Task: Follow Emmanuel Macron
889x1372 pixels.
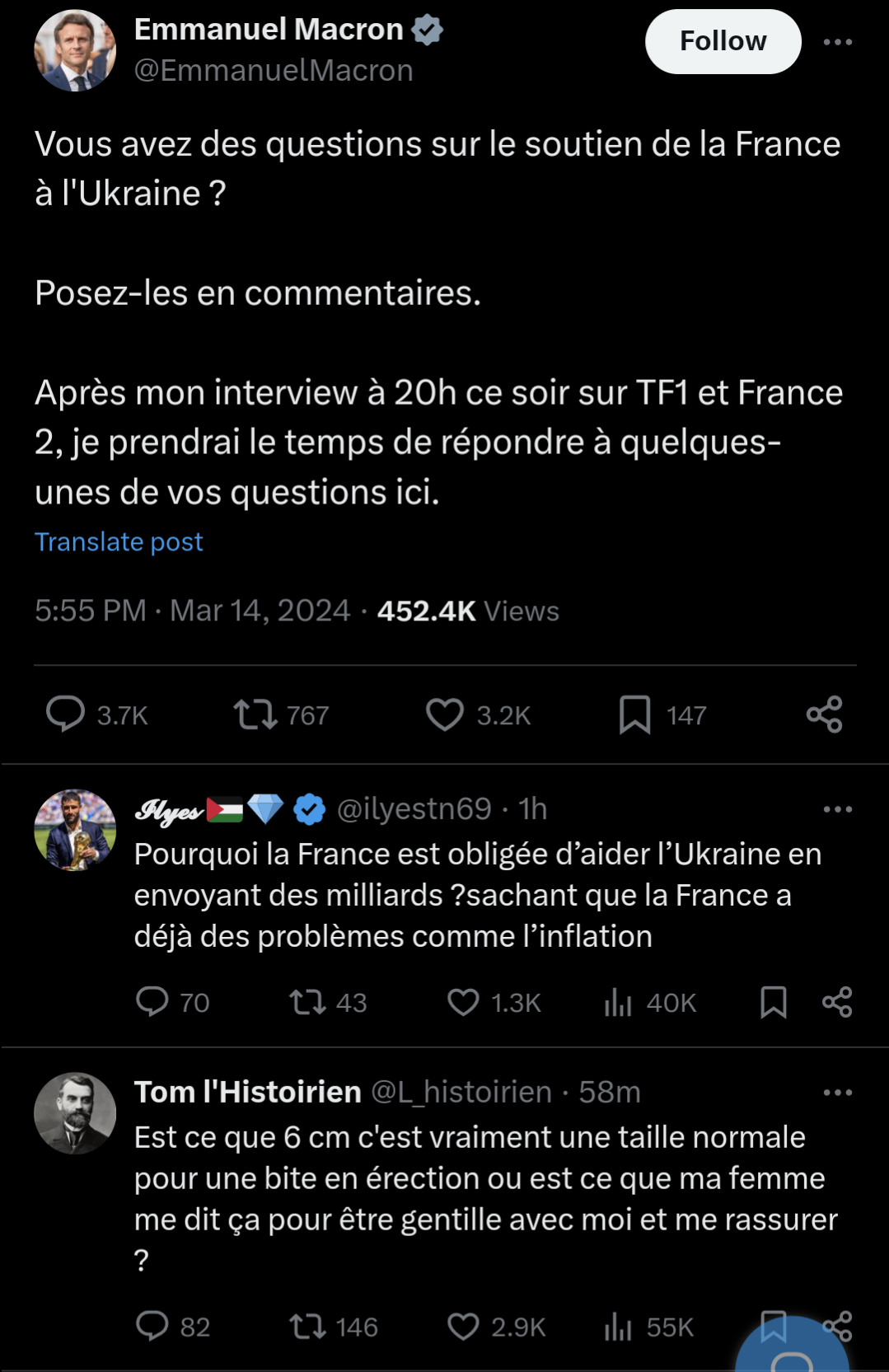Action: click(x=723, y=41)
